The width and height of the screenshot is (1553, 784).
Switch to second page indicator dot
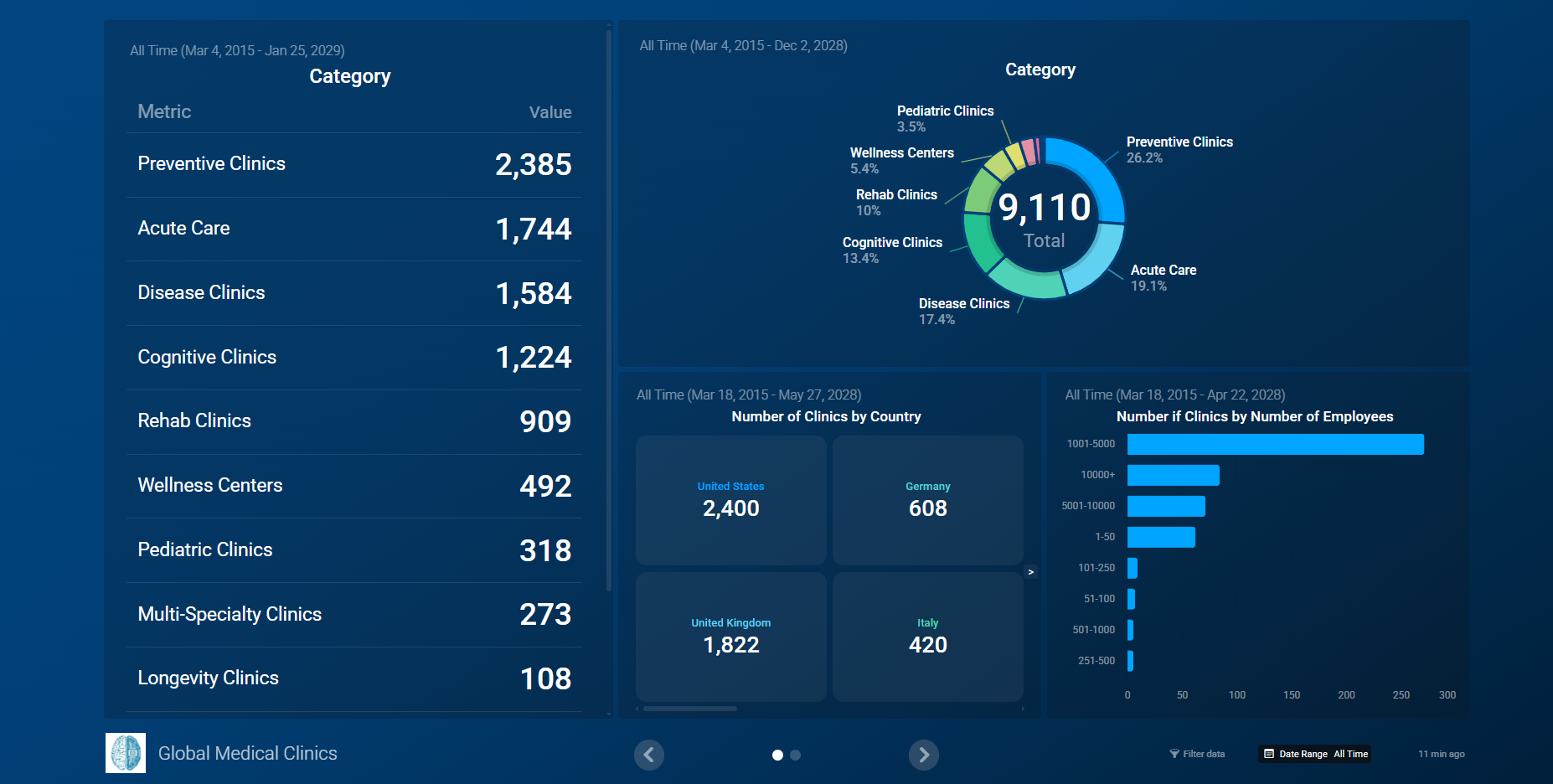(796, 755)
